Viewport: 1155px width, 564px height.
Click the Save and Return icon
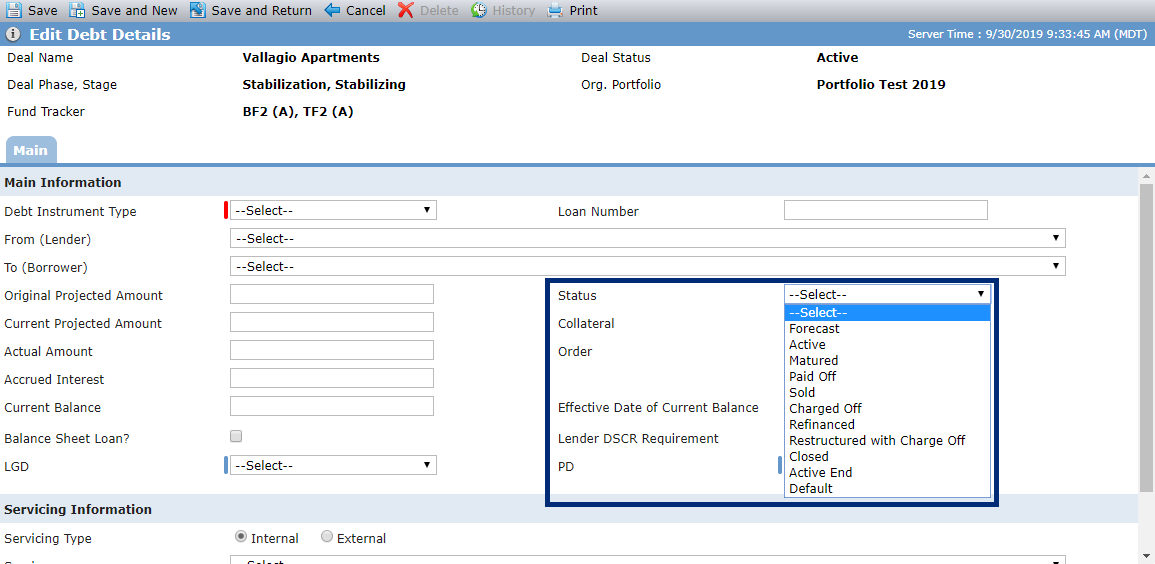(x=197, y=10)
